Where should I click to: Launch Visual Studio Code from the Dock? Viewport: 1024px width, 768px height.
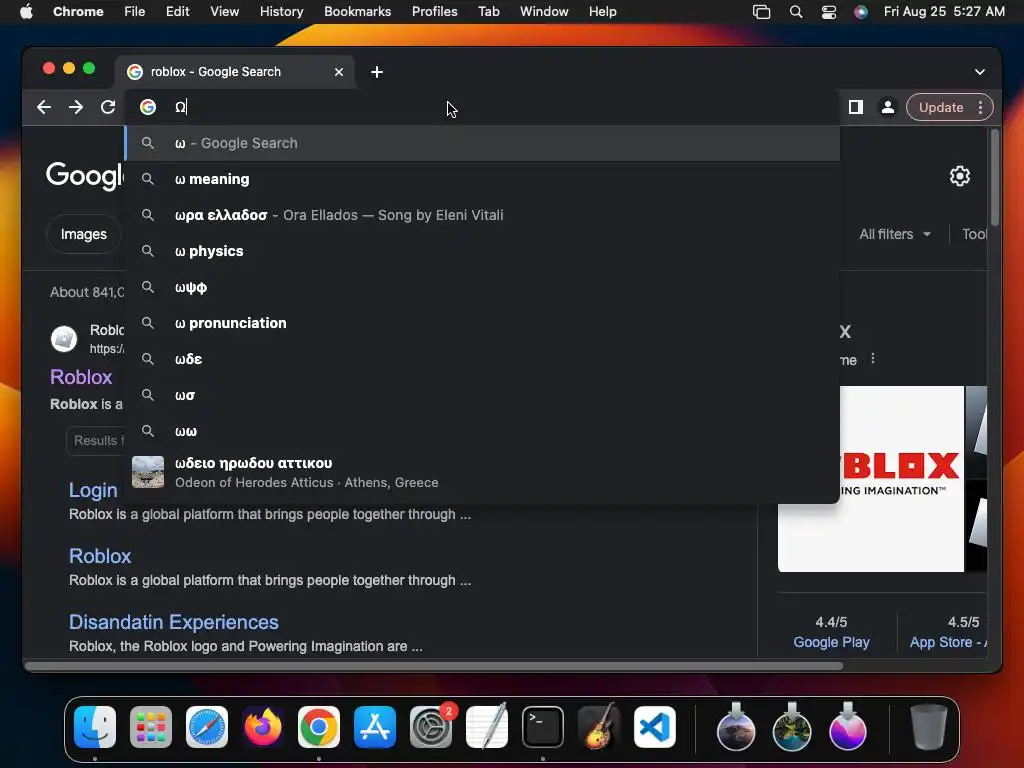[x=655, y=727]
